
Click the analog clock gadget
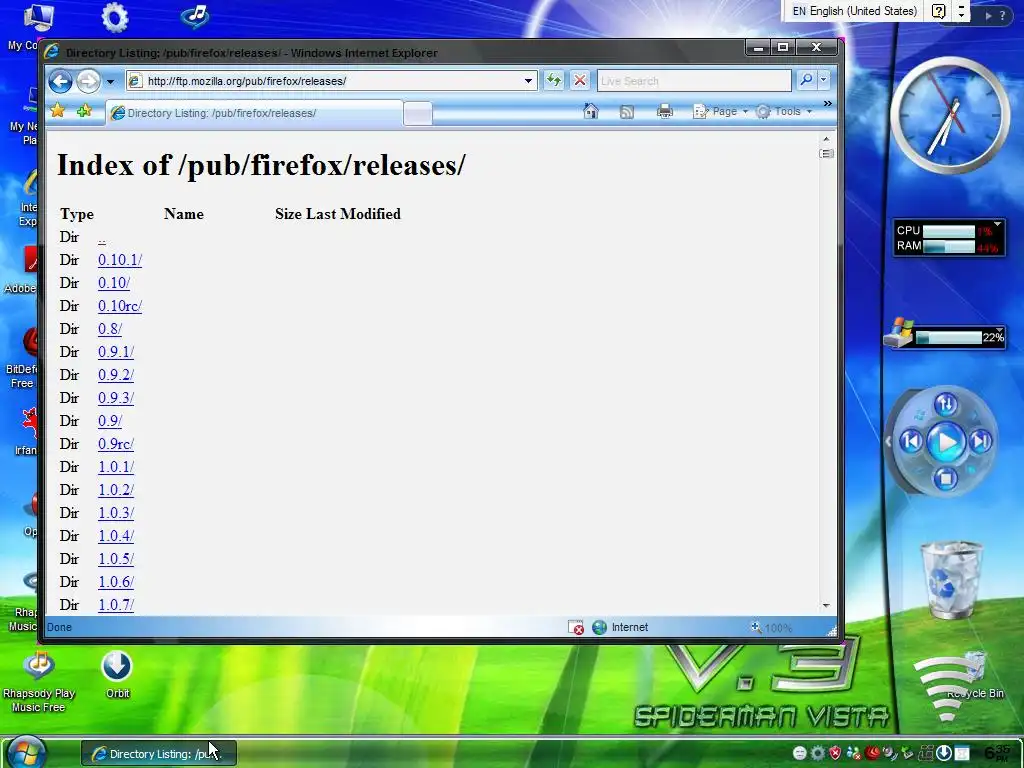coord(950,116)
